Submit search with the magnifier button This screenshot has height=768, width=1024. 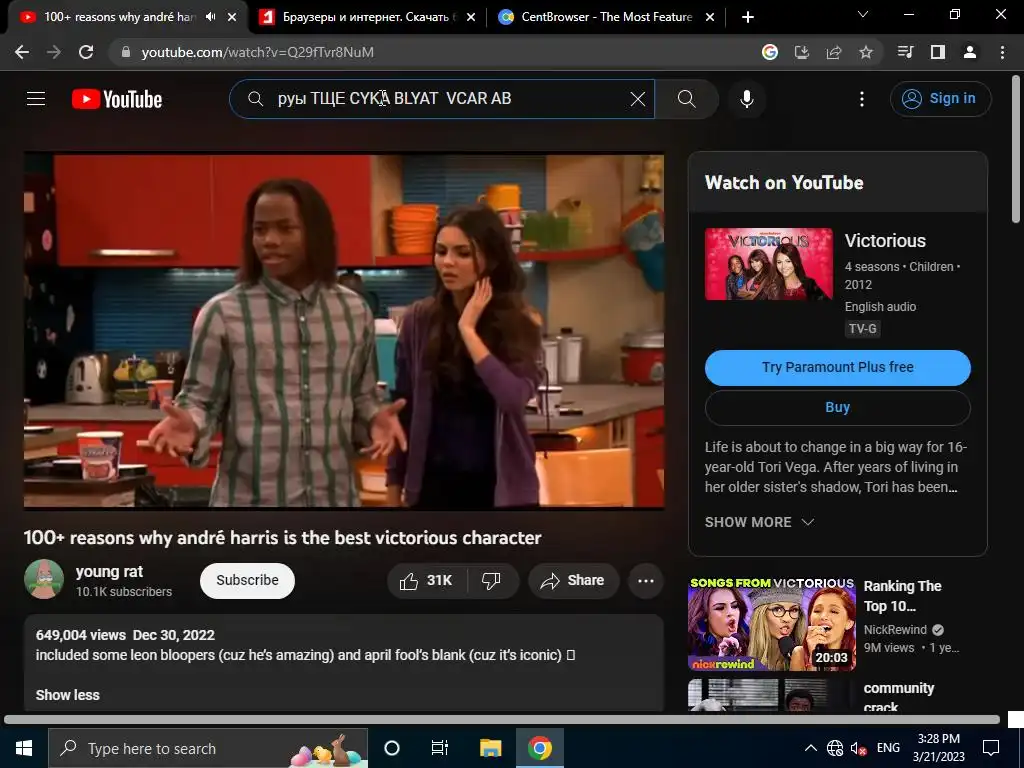click(686, 99)
